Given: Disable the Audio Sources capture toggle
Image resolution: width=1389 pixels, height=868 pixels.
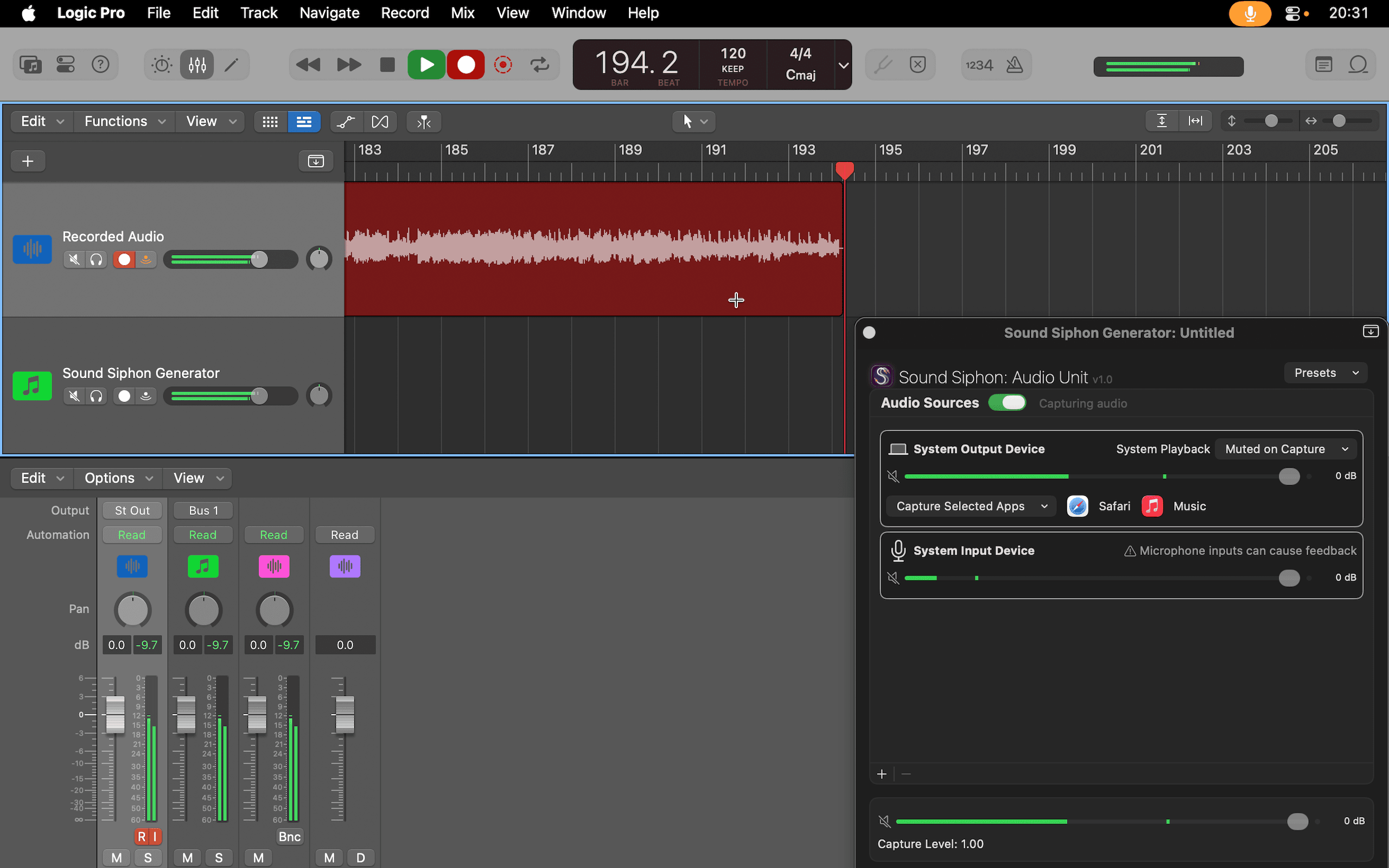Looking at the screenshot, I should click(1008, 403).
